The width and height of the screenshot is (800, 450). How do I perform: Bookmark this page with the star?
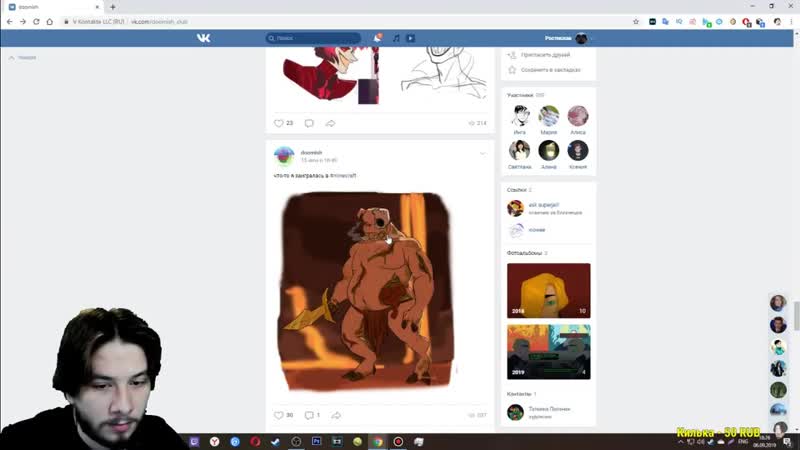(636, 21)
